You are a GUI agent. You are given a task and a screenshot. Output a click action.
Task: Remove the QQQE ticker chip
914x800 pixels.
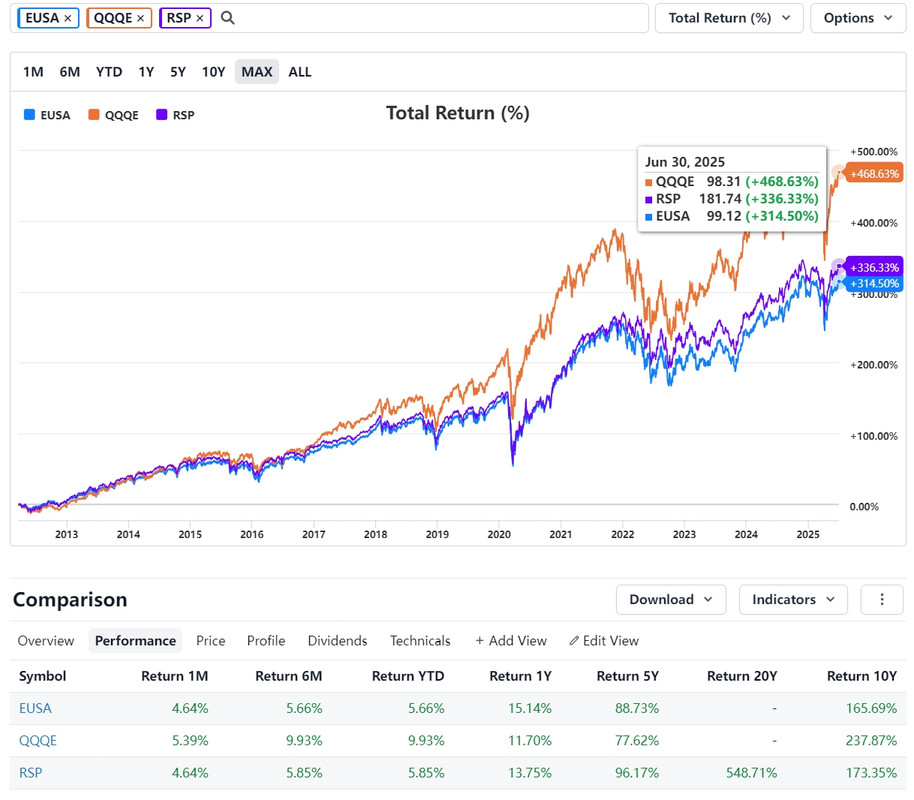point(140,18)
